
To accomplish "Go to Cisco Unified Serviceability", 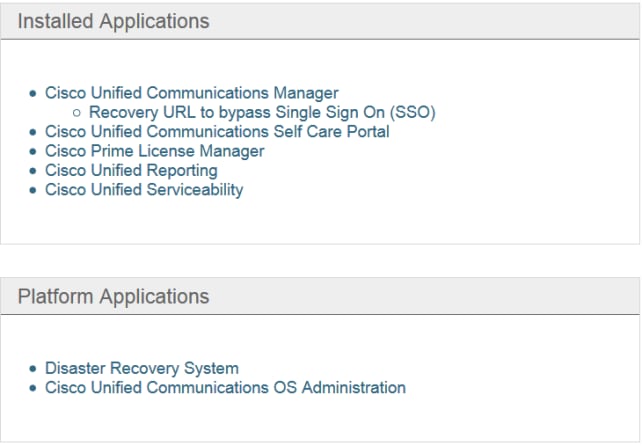I will coord(144,189).
